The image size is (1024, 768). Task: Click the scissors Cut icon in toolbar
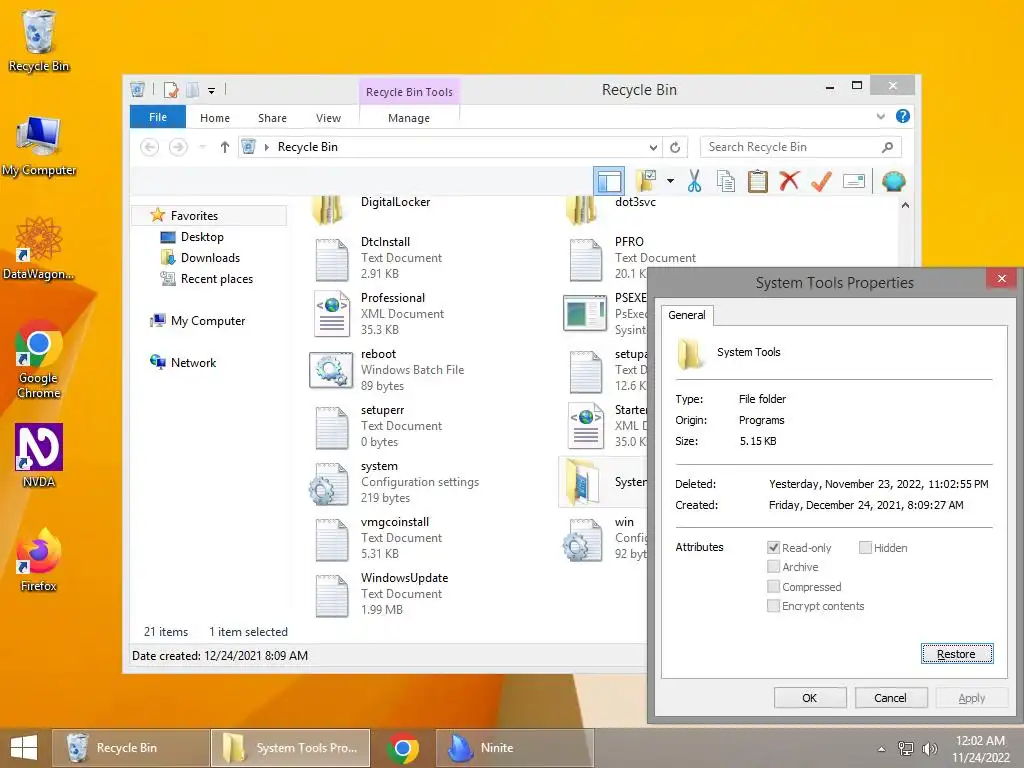[x=694, y=181]
